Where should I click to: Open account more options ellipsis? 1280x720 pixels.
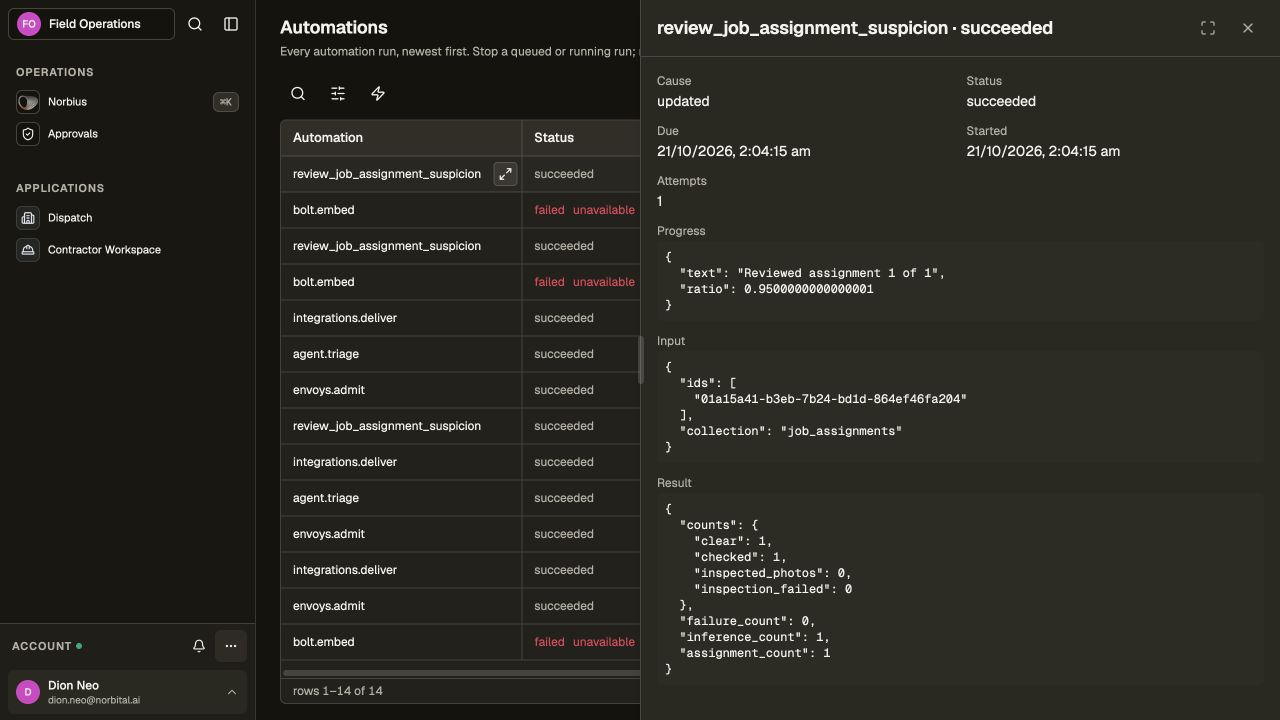[x=231, y=646]
